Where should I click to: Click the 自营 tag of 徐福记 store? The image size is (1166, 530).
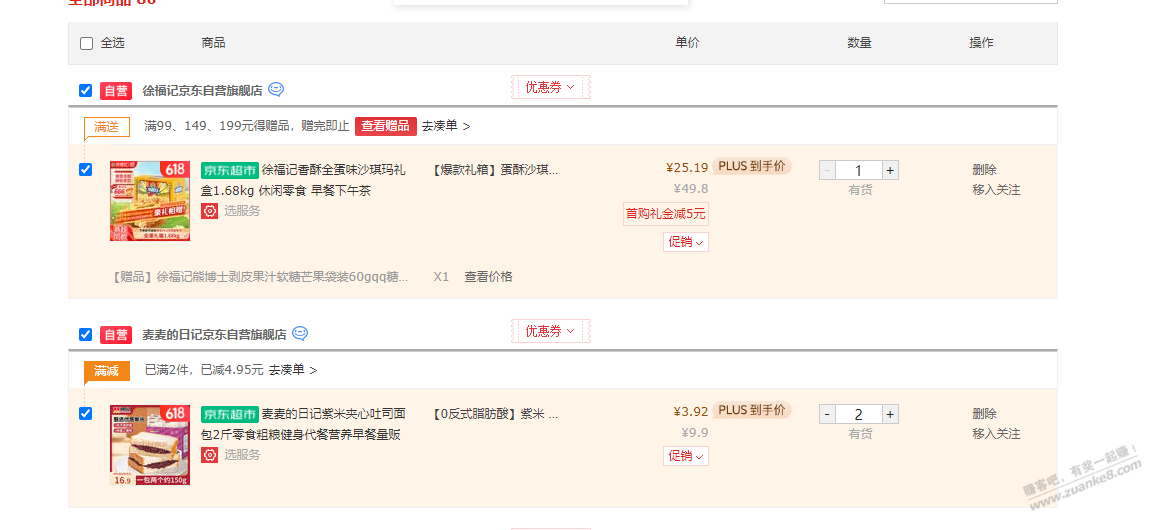[116, 91]
